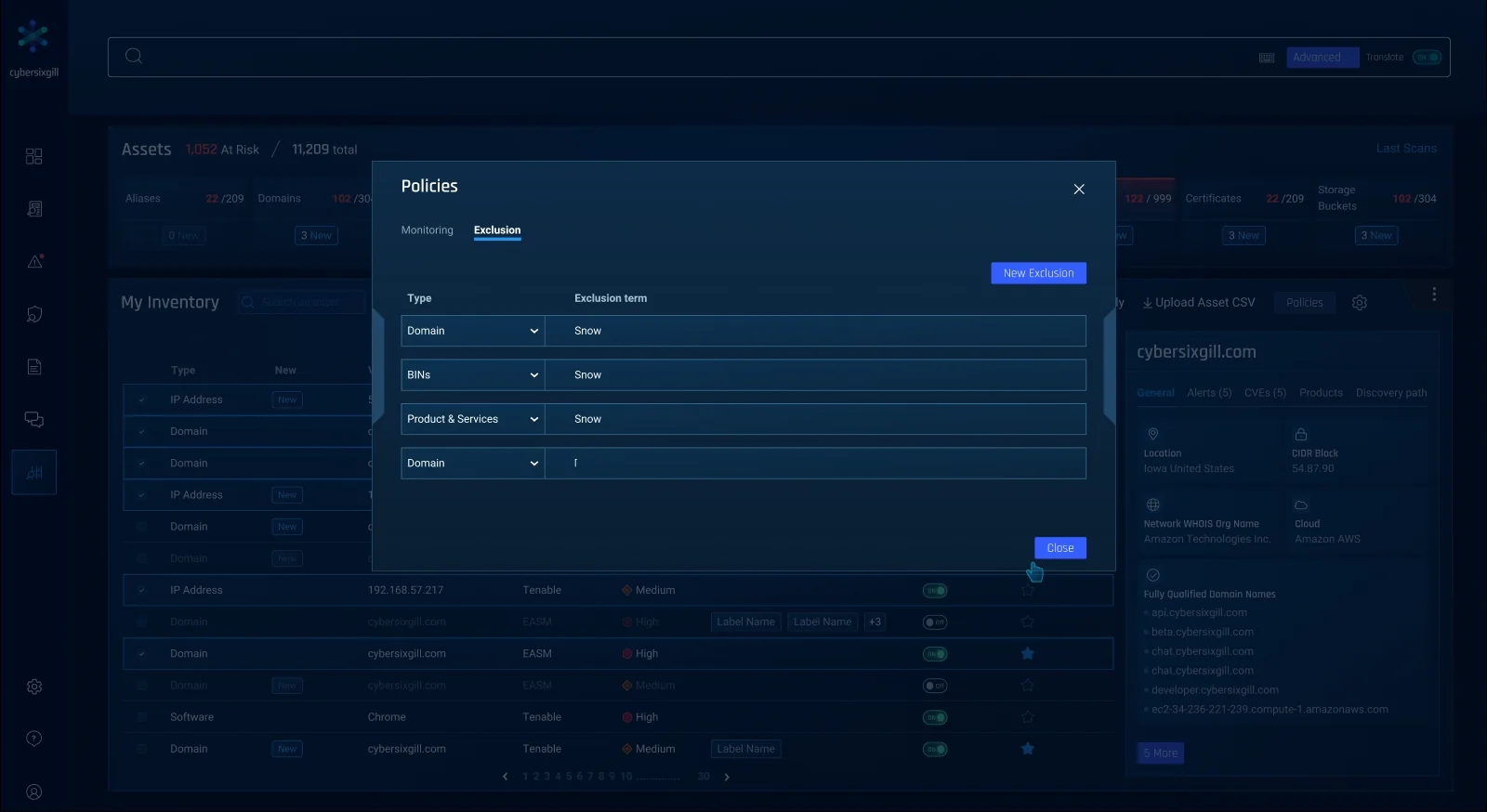Click the Policies button in My Inventory toolbar
Screen dimensions: 1487x812
1305,303
